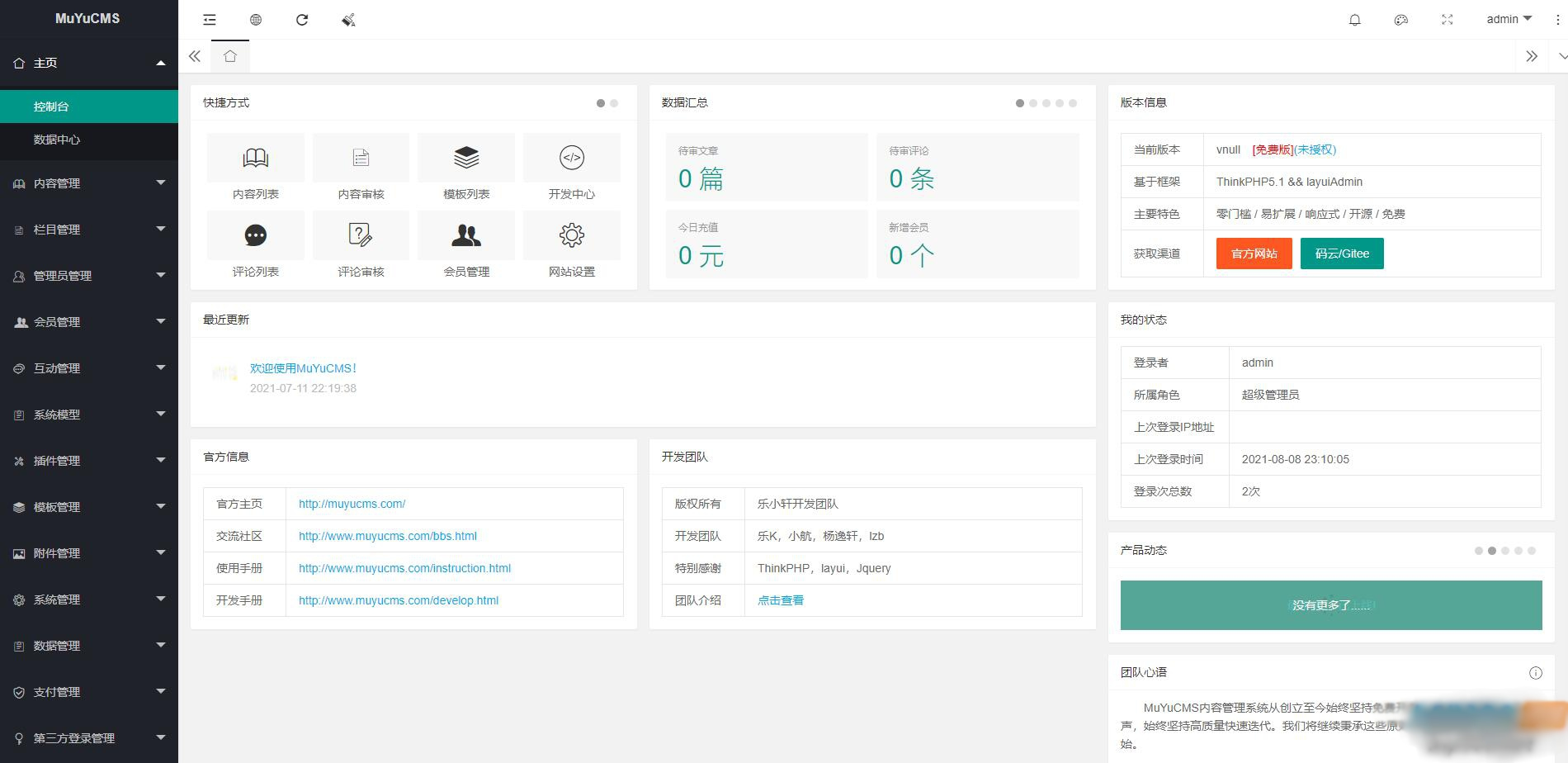Select the home tab above the dashboard
1568x763 pixels.
point(230,56)
